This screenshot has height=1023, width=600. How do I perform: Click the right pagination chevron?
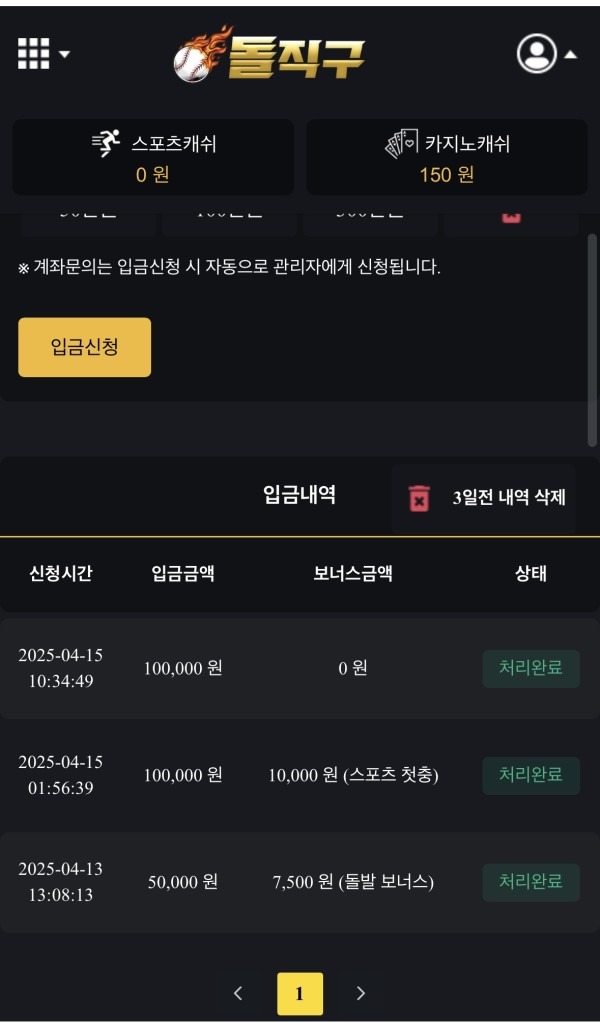pos(361,992)
